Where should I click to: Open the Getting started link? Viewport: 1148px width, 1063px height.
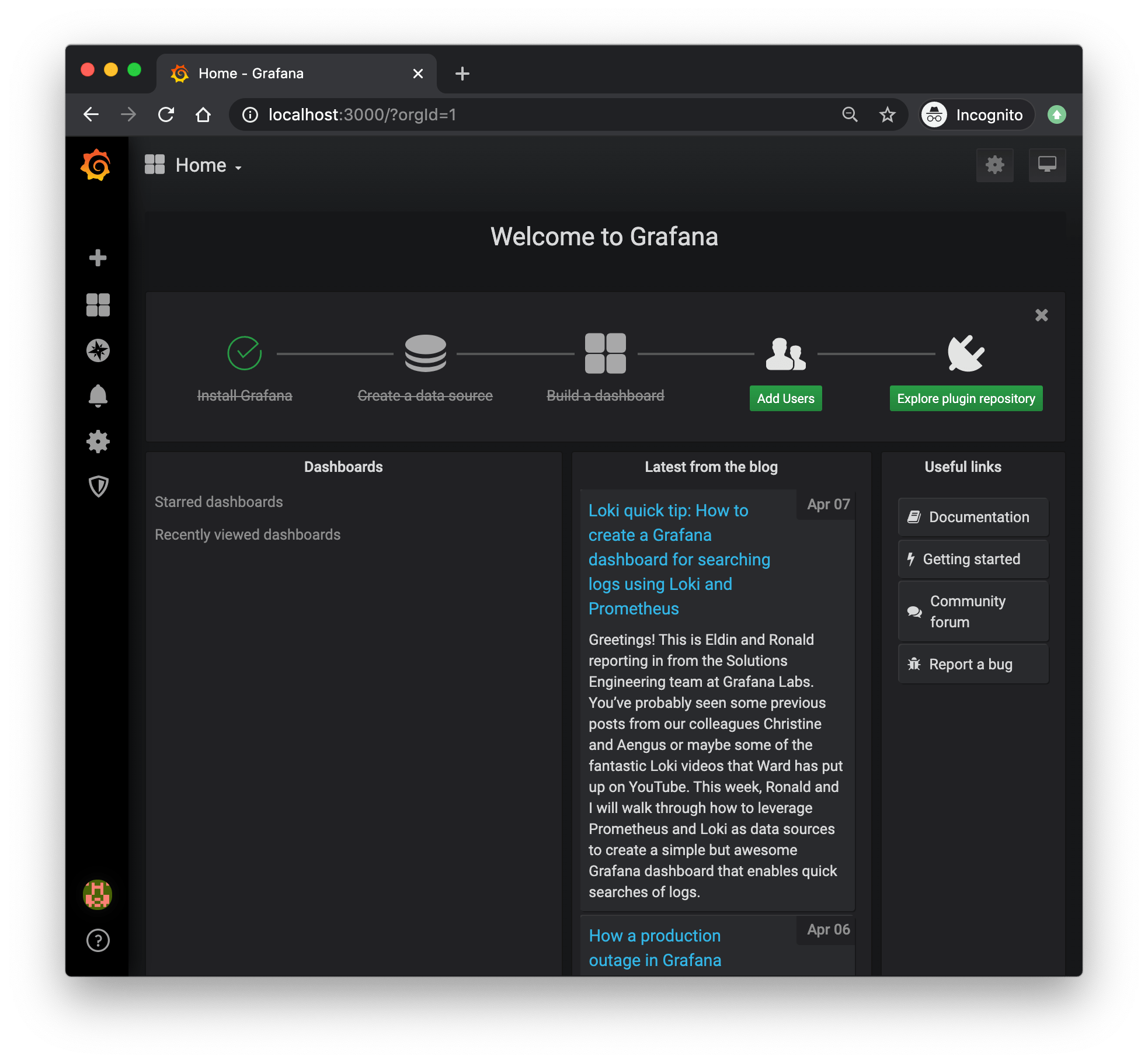point(973,559)
